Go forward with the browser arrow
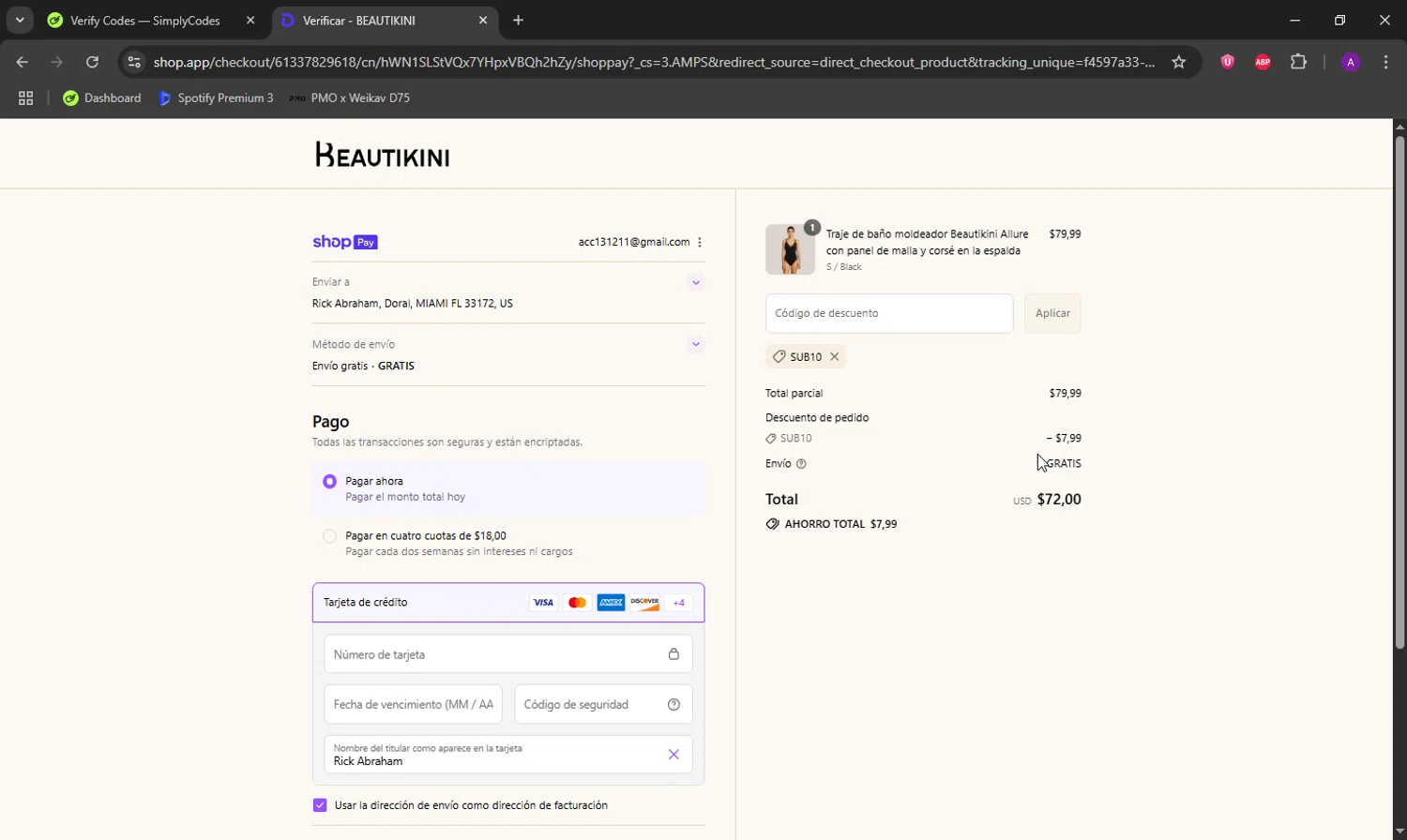 (57, 62)
